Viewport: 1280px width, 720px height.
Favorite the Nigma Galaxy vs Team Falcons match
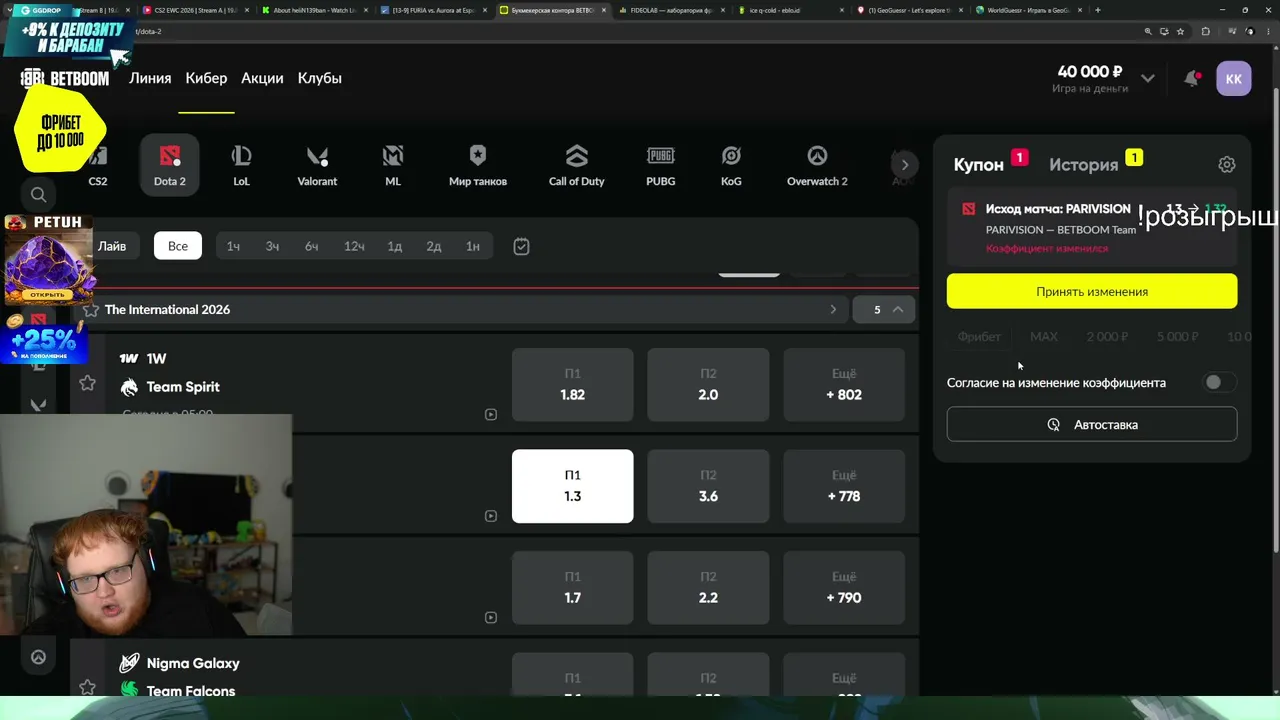[87, 687]
